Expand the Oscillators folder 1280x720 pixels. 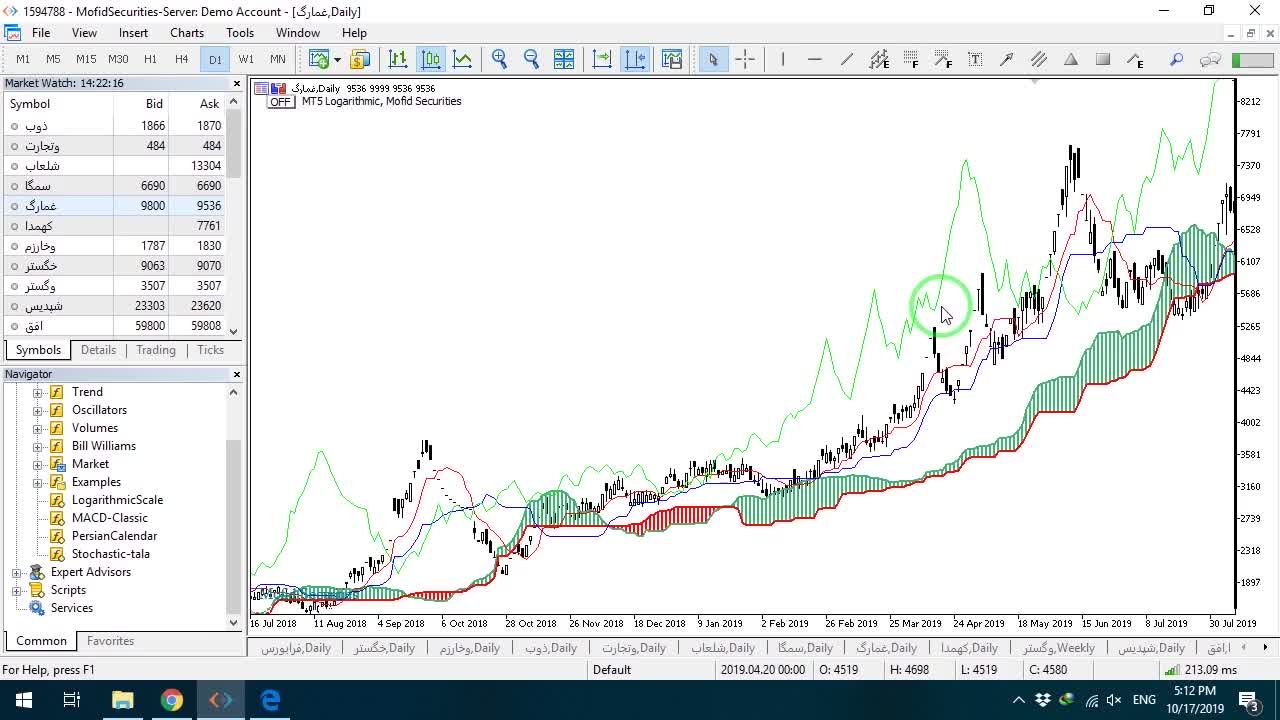coord(38,410)
